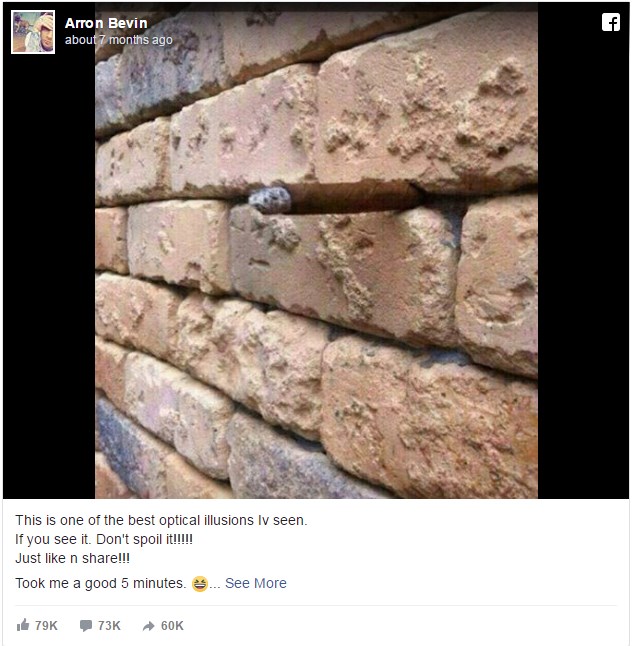The image size is (633, 646).
Task: Click the ellipsis before See More
Action: click(215, 585)
